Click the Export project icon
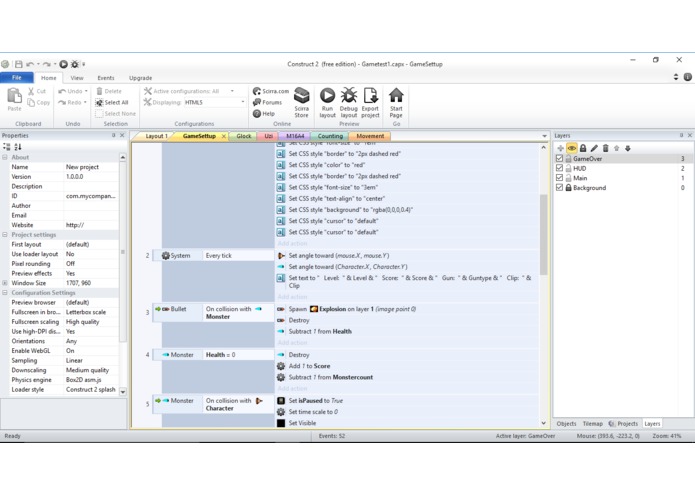Screen dimensions: 695x494 click(x=370, y=102)
